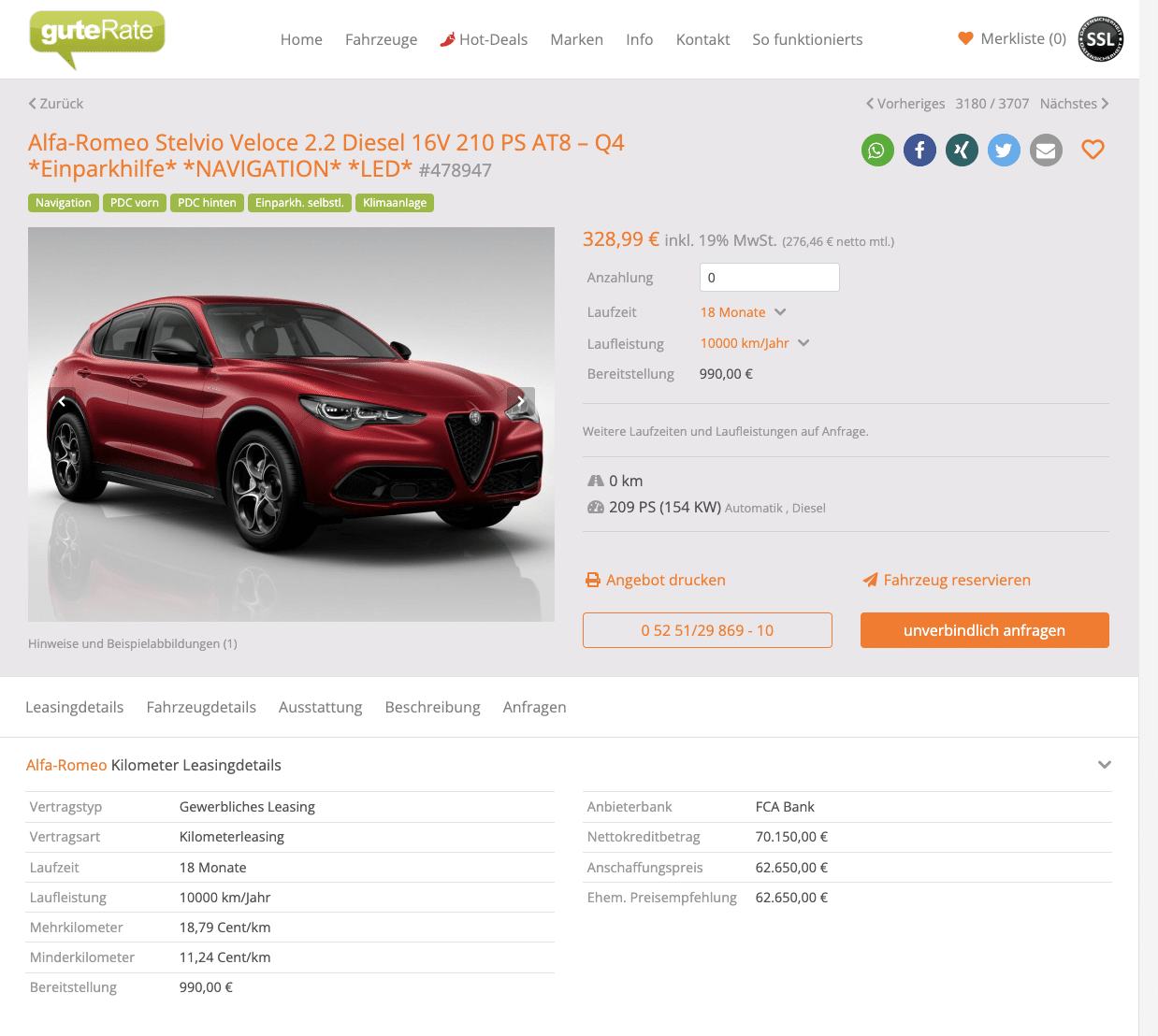The image size is (1158, 1036).
Task: Go to Home page
Action: [x=301, y=39]
